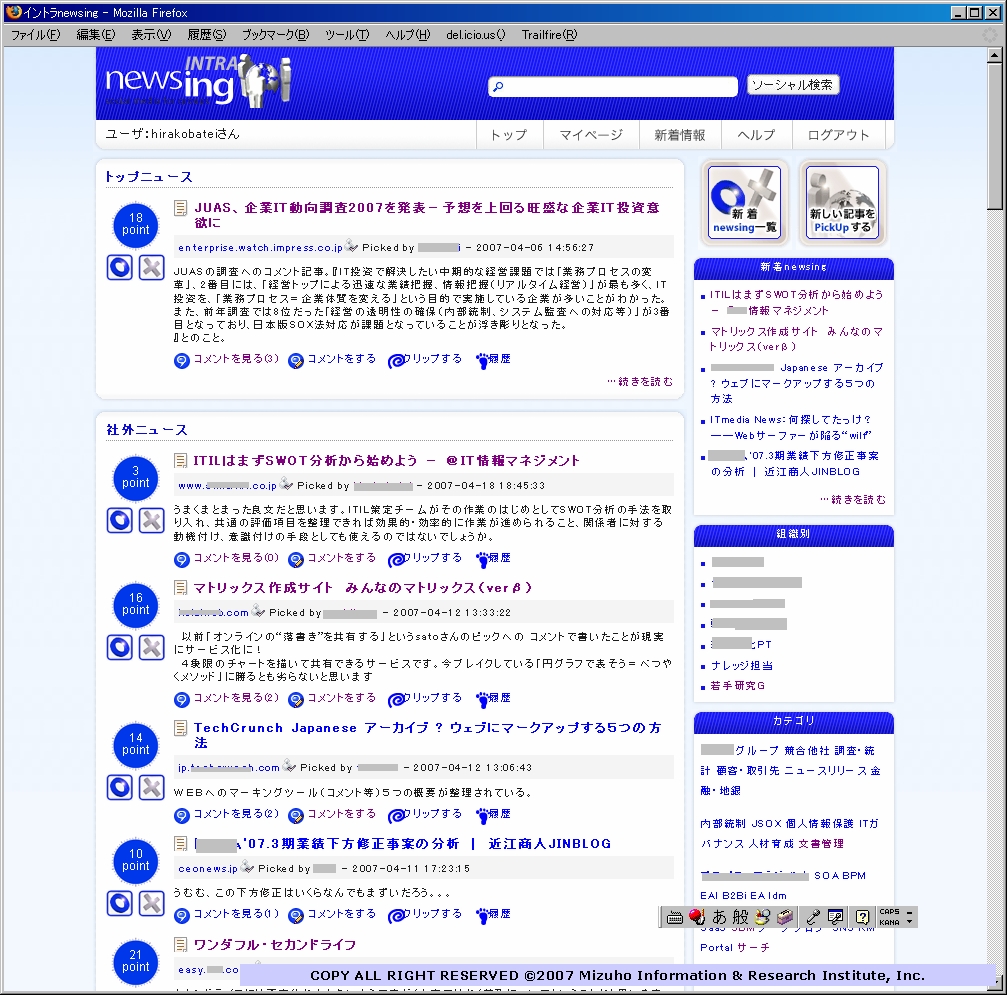
Task: Vote up the マトリックス作成サイト article
Action: [x=119, y=647]
